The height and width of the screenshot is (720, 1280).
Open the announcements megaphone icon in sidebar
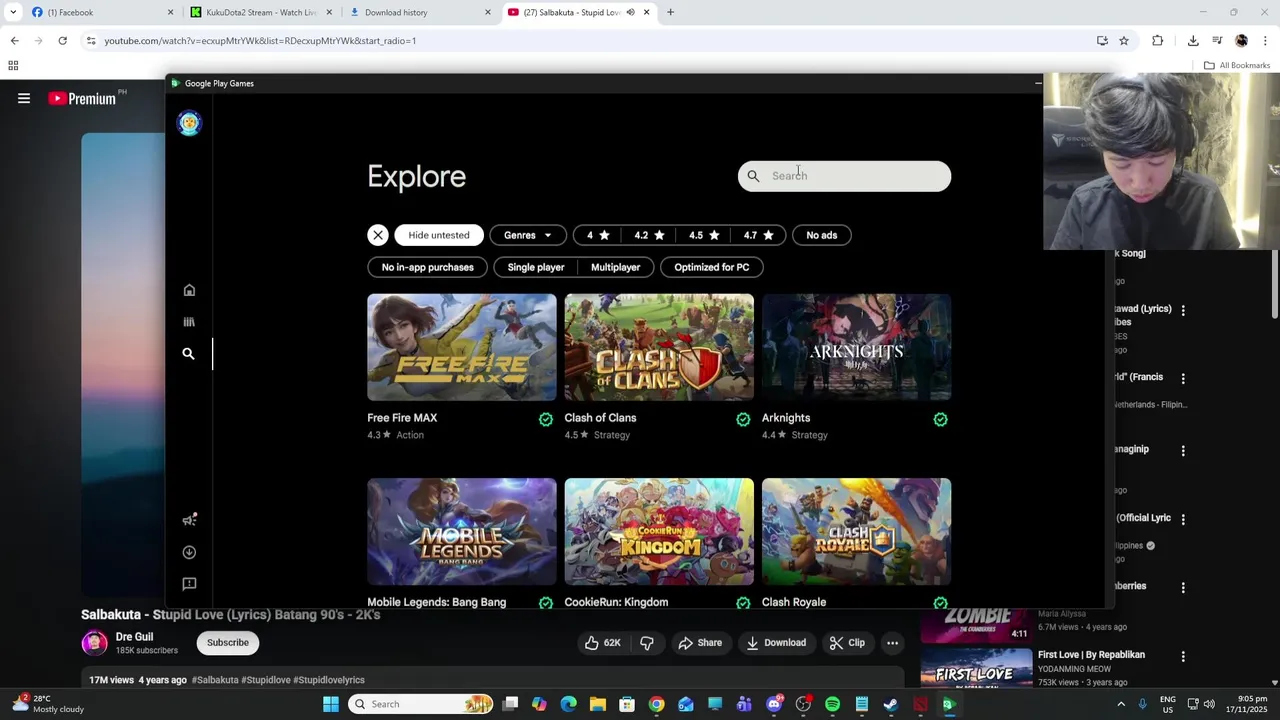189,519
